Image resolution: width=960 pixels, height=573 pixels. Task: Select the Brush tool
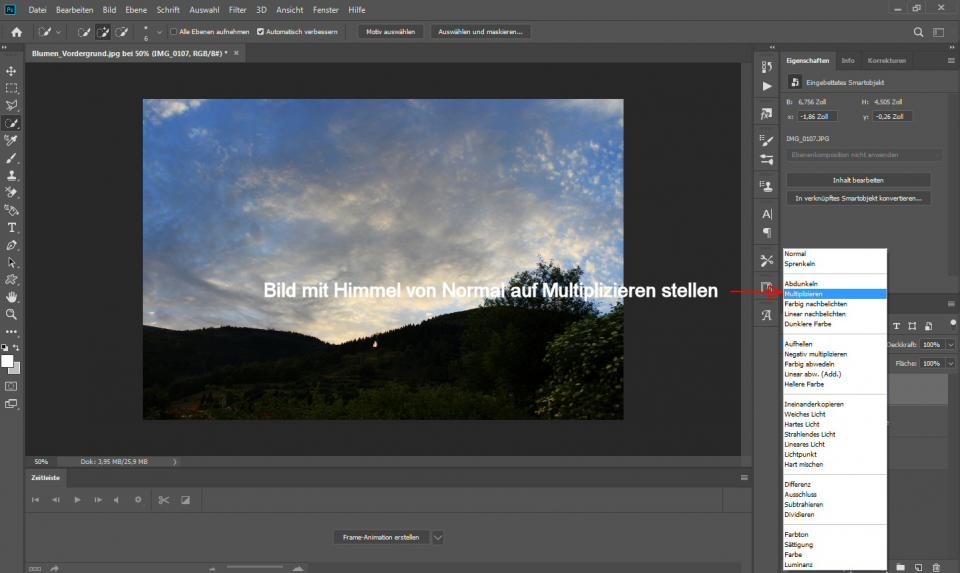point(12,158)
